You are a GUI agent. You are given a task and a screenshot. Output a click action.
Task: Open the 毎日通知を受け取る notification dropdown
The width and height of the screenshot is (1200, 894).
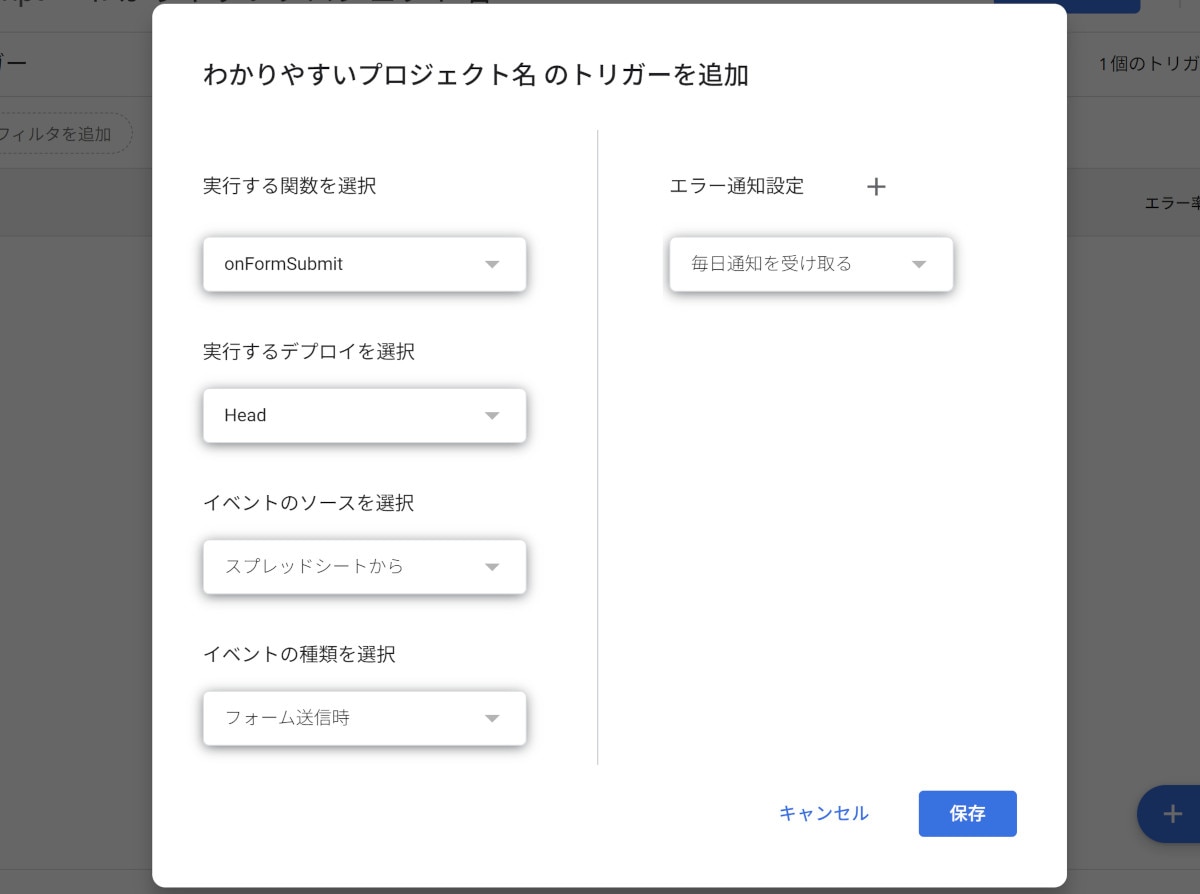[811, 264]
